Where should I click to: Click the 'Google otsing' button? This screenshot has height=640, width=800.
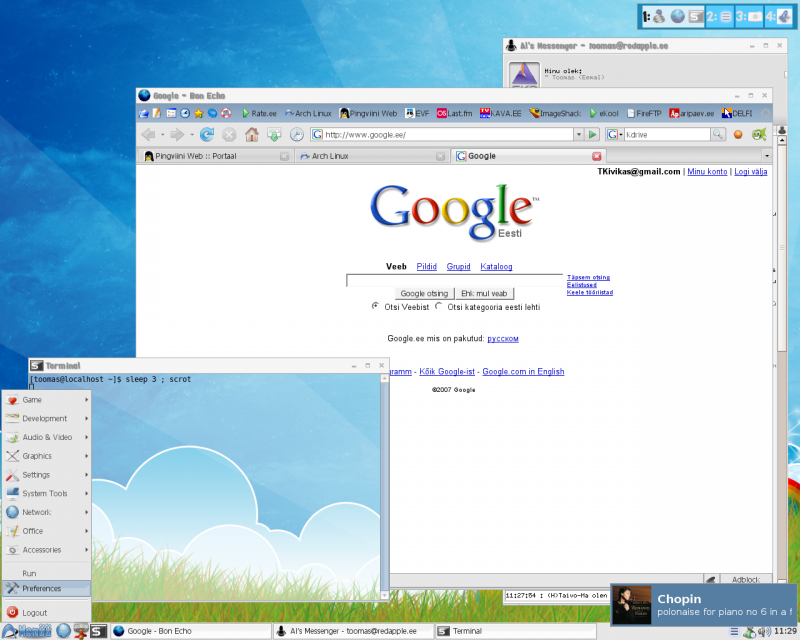pos(424,293)
